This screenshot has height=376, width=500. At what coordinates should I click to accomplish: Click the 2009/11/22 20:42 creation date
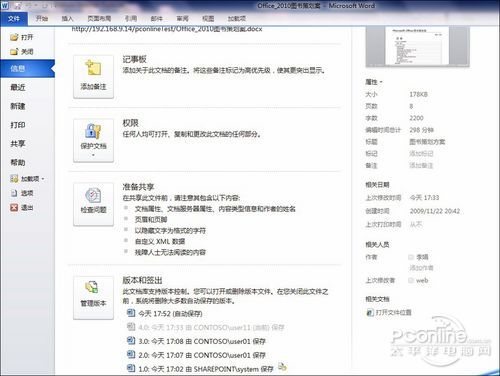point(435,211)
